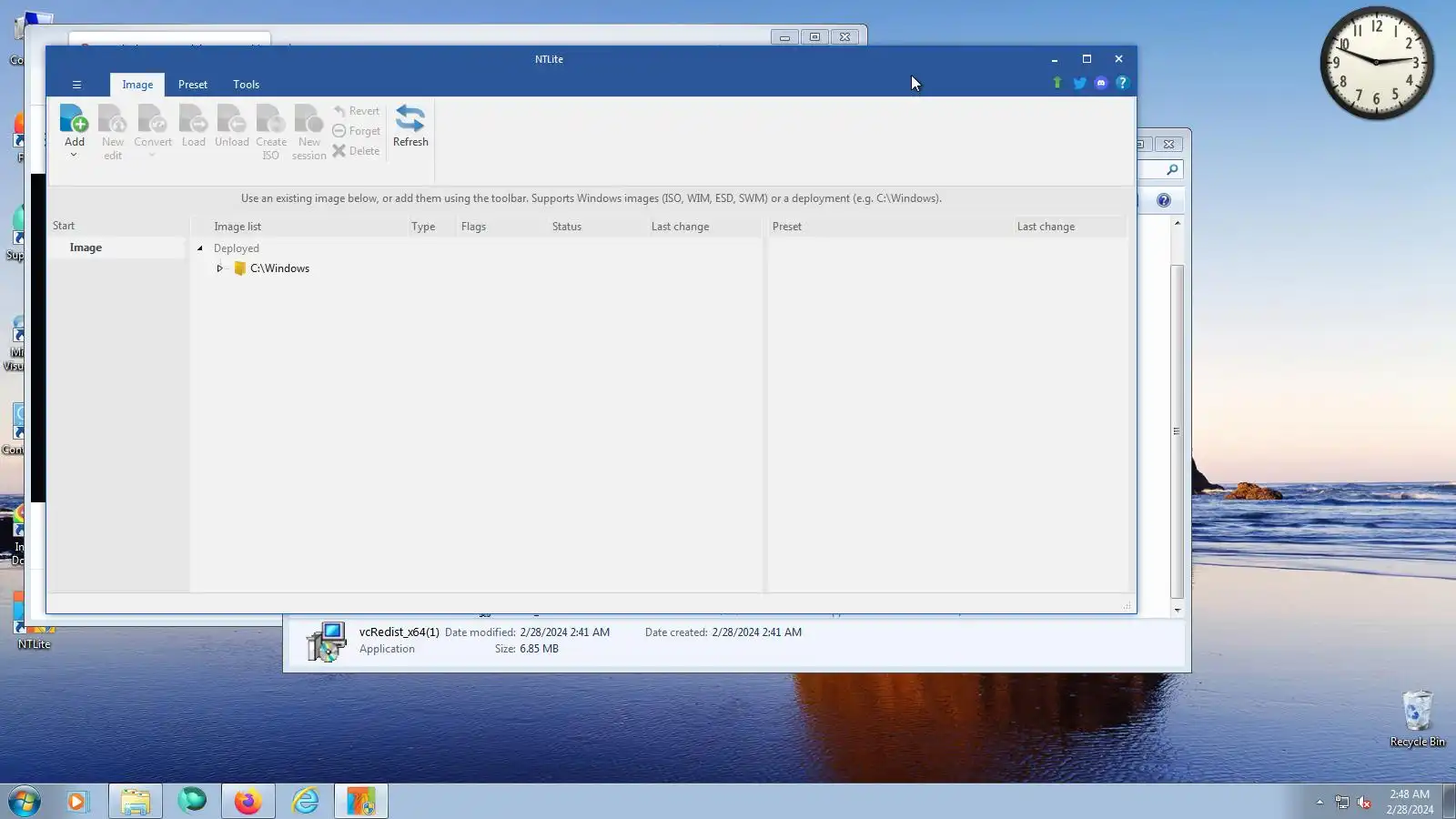Click the analog clock desktop gadget
This screenshot has height=819, width=1456.
coord(1377,63)
